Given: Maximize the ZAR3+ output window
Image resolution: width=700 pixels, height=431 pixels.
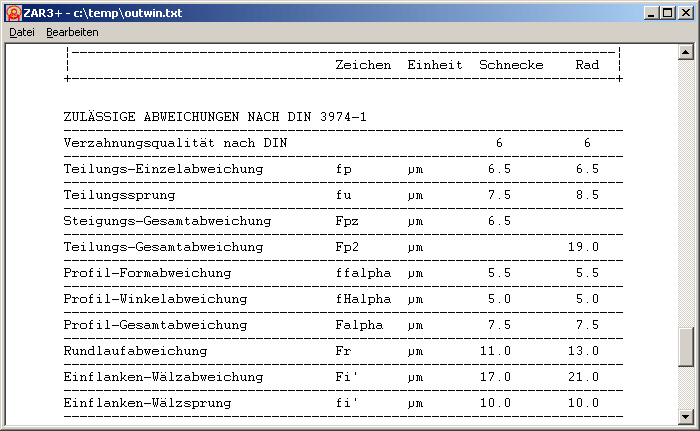Looking at the screenshot, I should pos(668,11).
